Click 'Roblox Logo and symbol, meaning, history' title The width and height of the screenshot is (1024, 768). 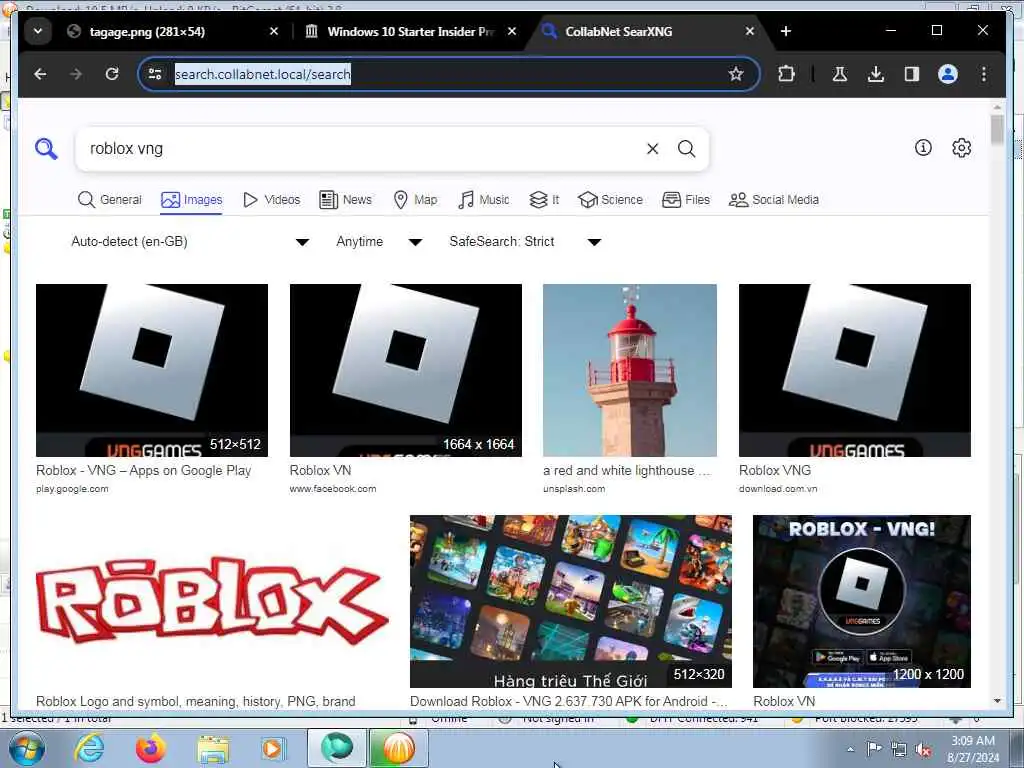click(196, 701)
